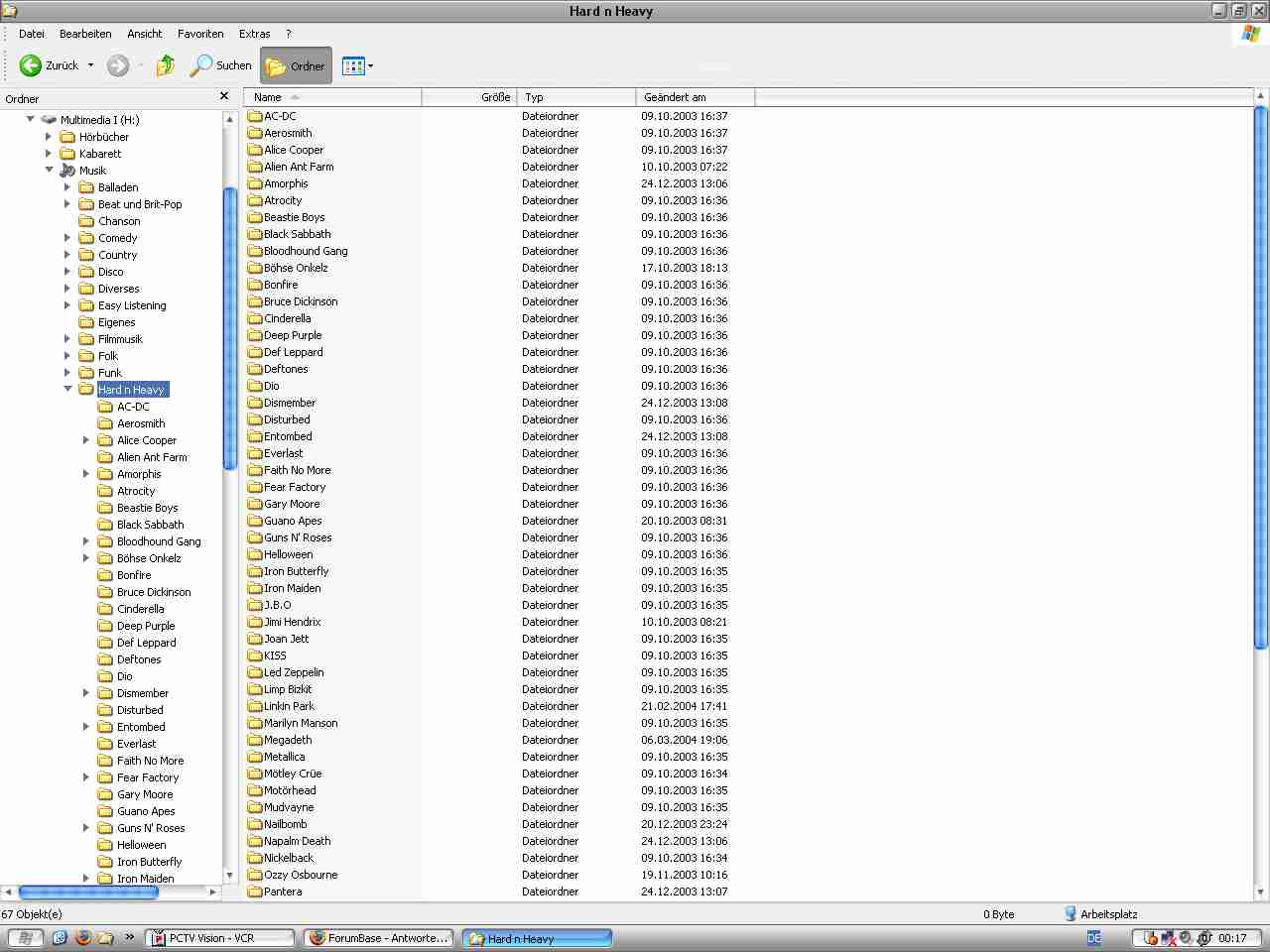This screenshot has height=952, width=1270.
Task: Select Napalm Death in file list
Action: [x=297, y=841]
